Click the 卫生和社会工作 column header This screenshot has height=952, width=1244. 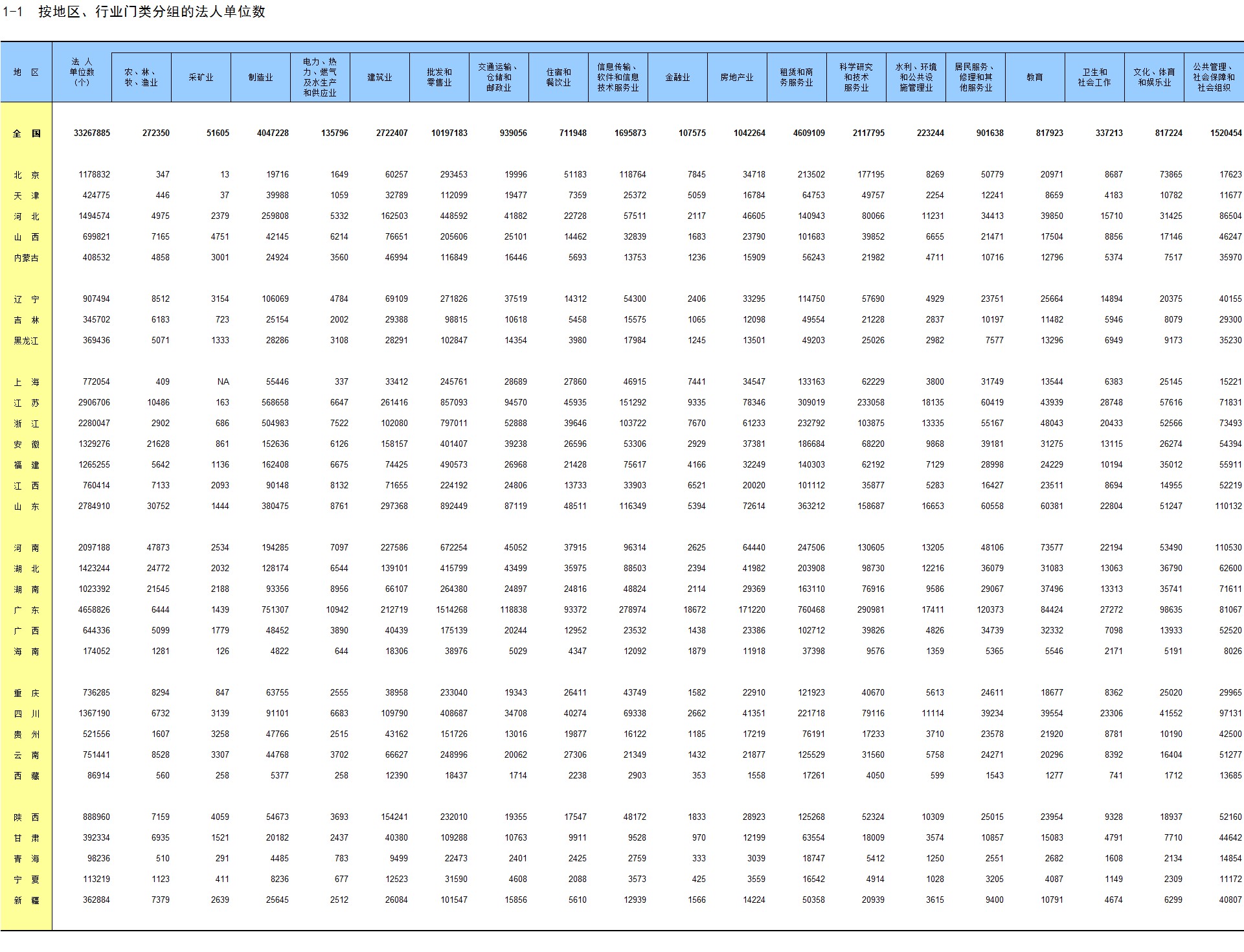(x=1094, y=78)
